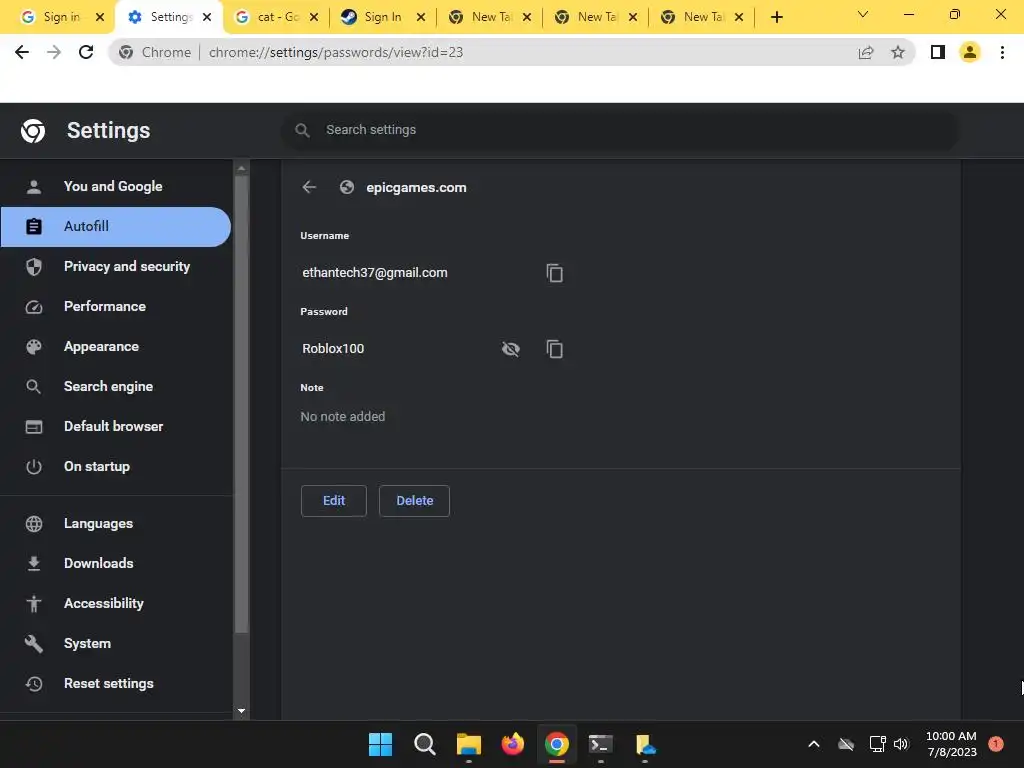Open the clock showing 10:00 AM
Screen dimensions: 1024x768
[x=952, y=744]
